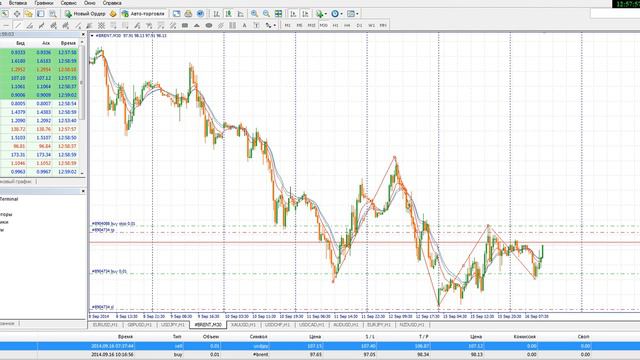
Task: Select the horizontal line tool
Action: tap(6, 25)
